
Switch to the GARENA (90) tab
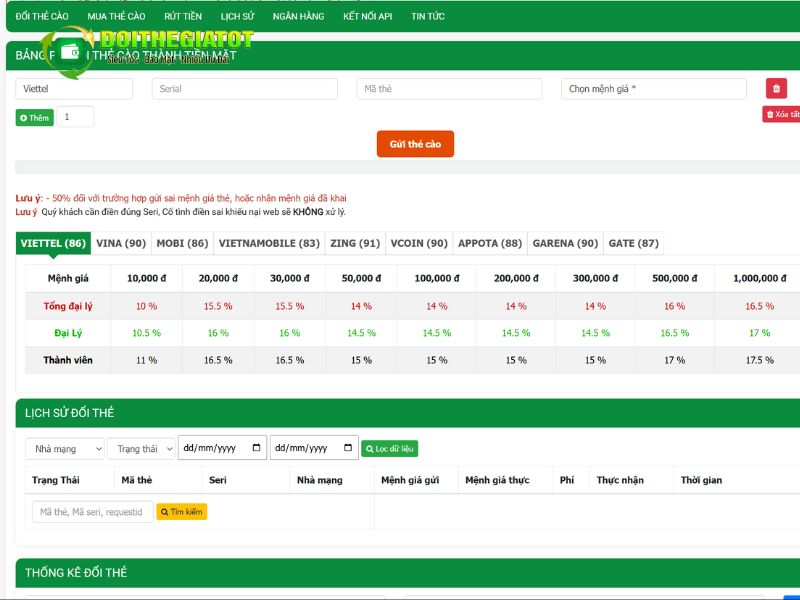[565, 243]
